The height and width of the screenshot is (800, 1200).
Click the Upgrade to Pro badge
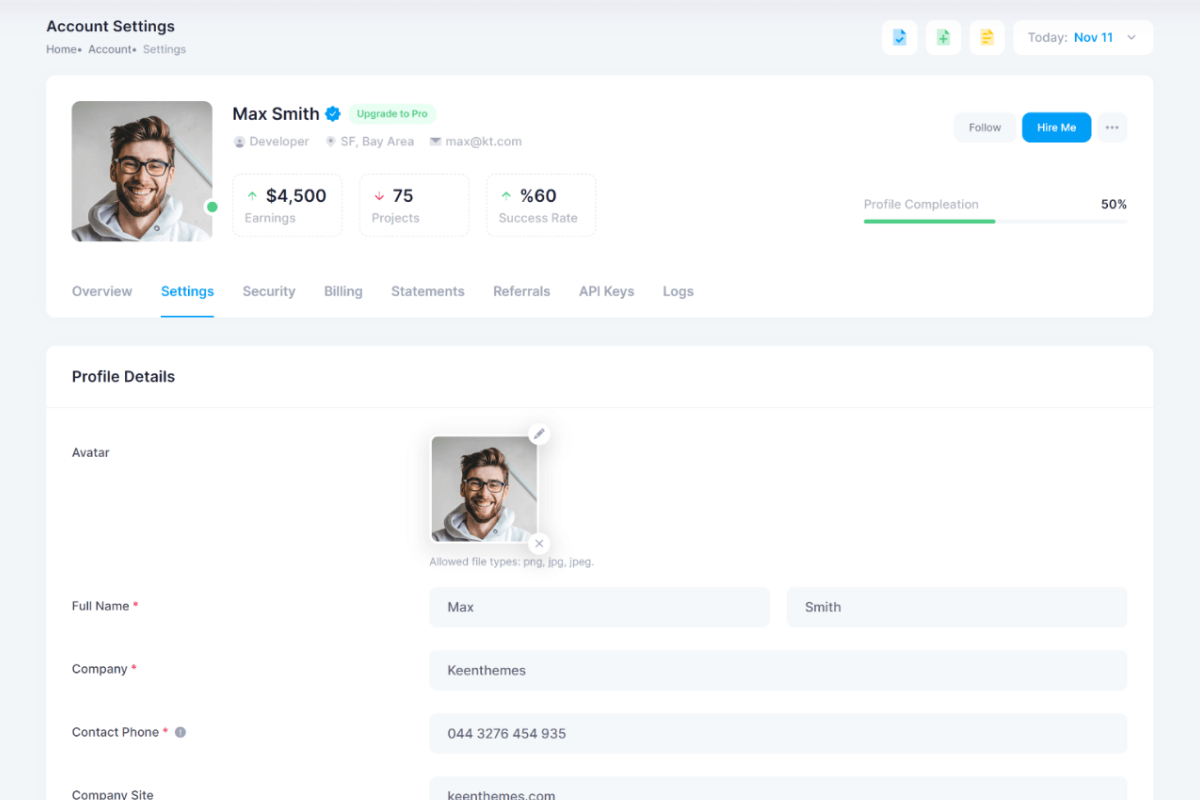point(392,114)
